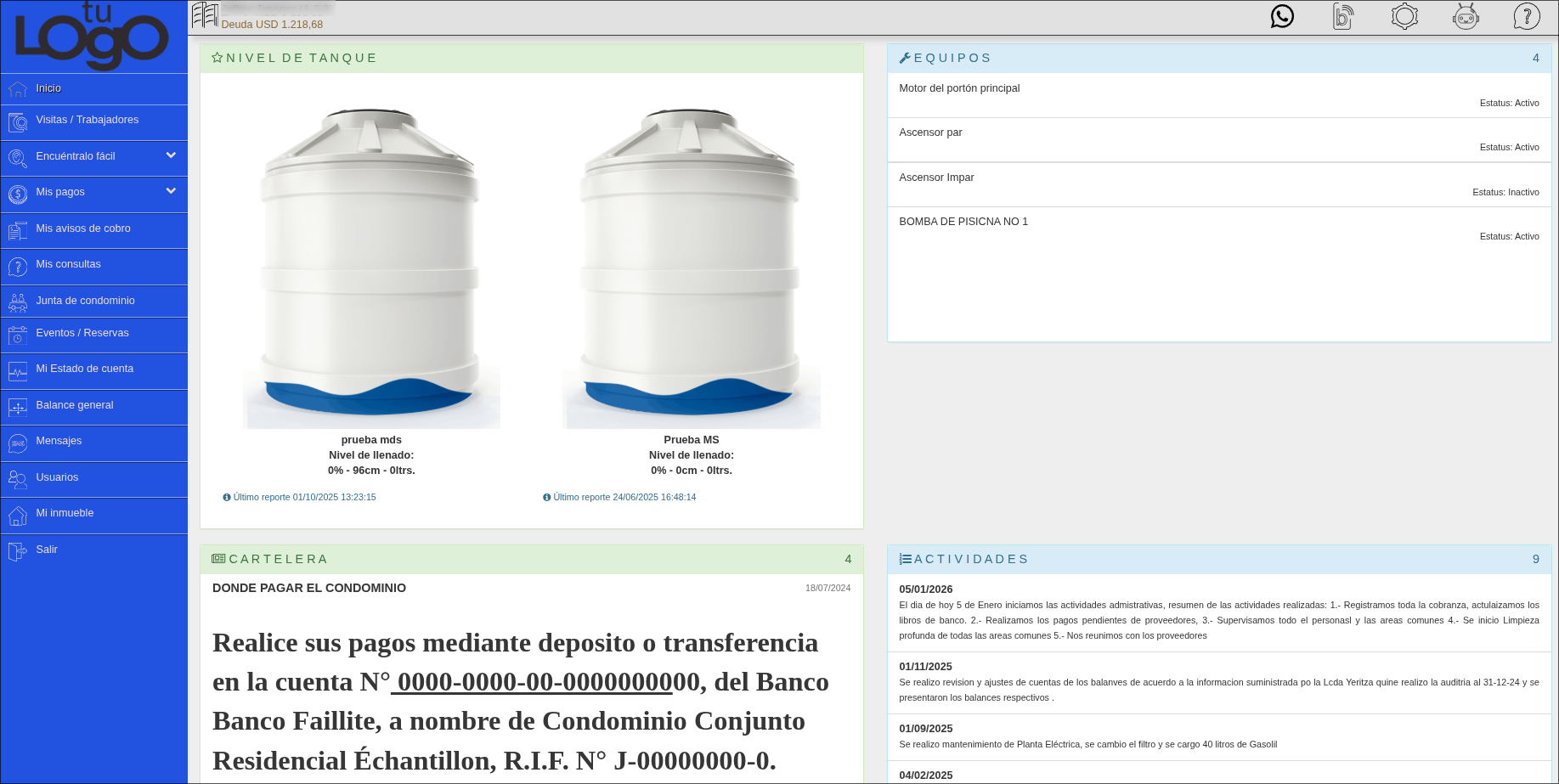
Task: Select the Mi inmueble house icon
Action: (x=17, y=515)
